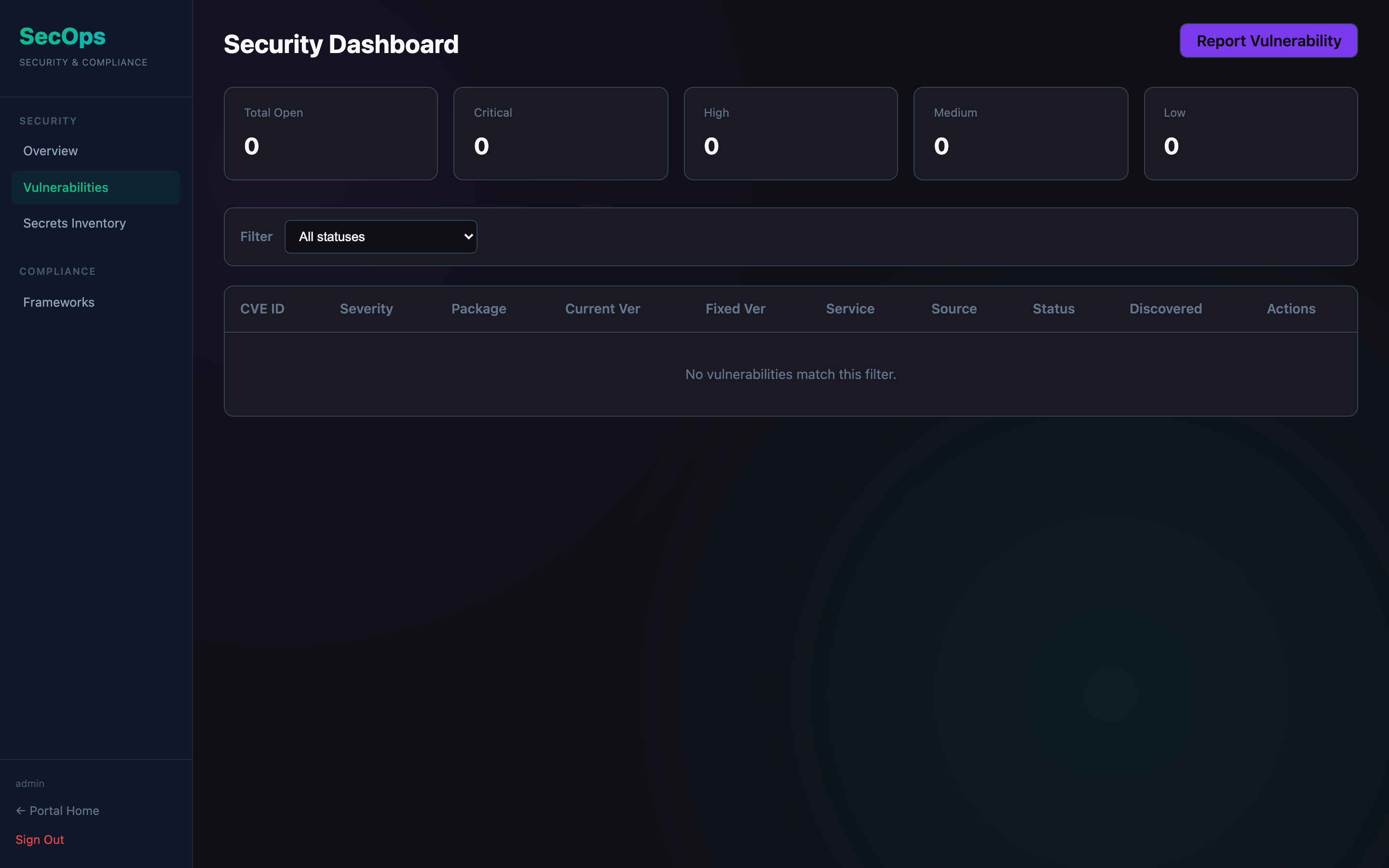The image size is (1389, 868).
Task: Open Compliance Frameworks page
Action: point(58,302)
